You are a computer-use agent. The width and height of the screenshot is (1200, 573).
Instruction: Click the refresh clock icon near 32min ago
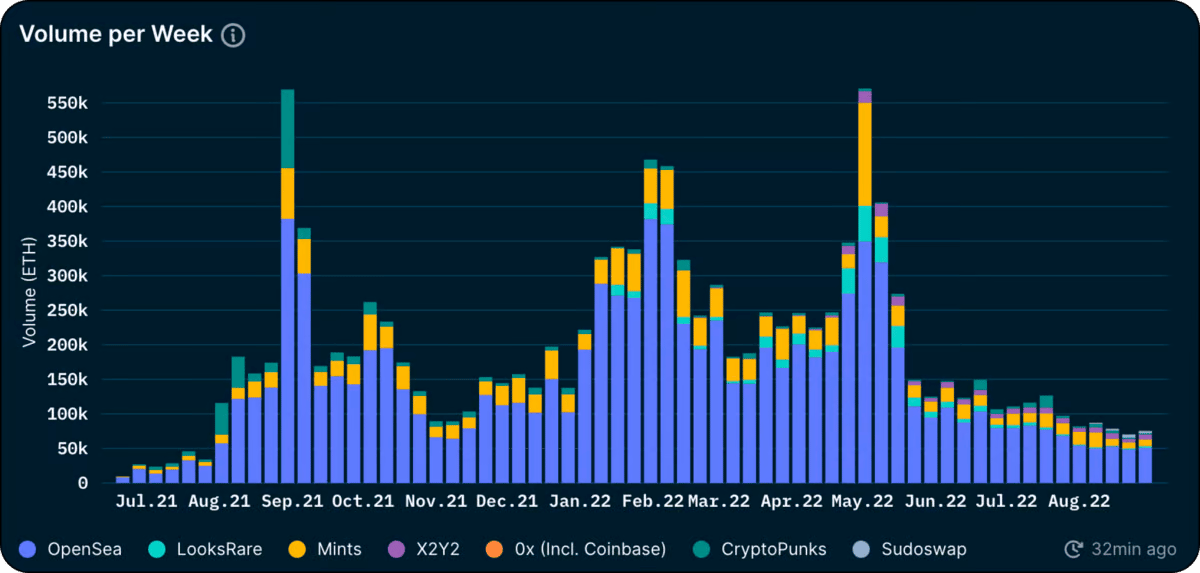pyautogui.click(x=1074, y=548)
